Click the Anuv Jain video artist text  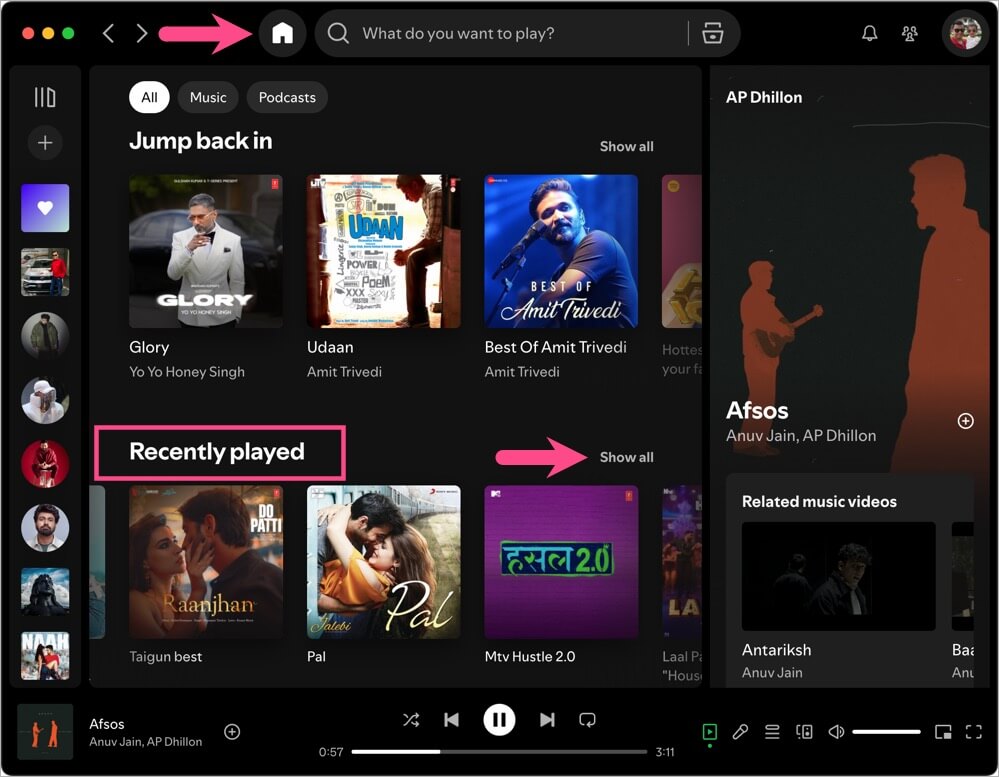click(x=772, y=673)
